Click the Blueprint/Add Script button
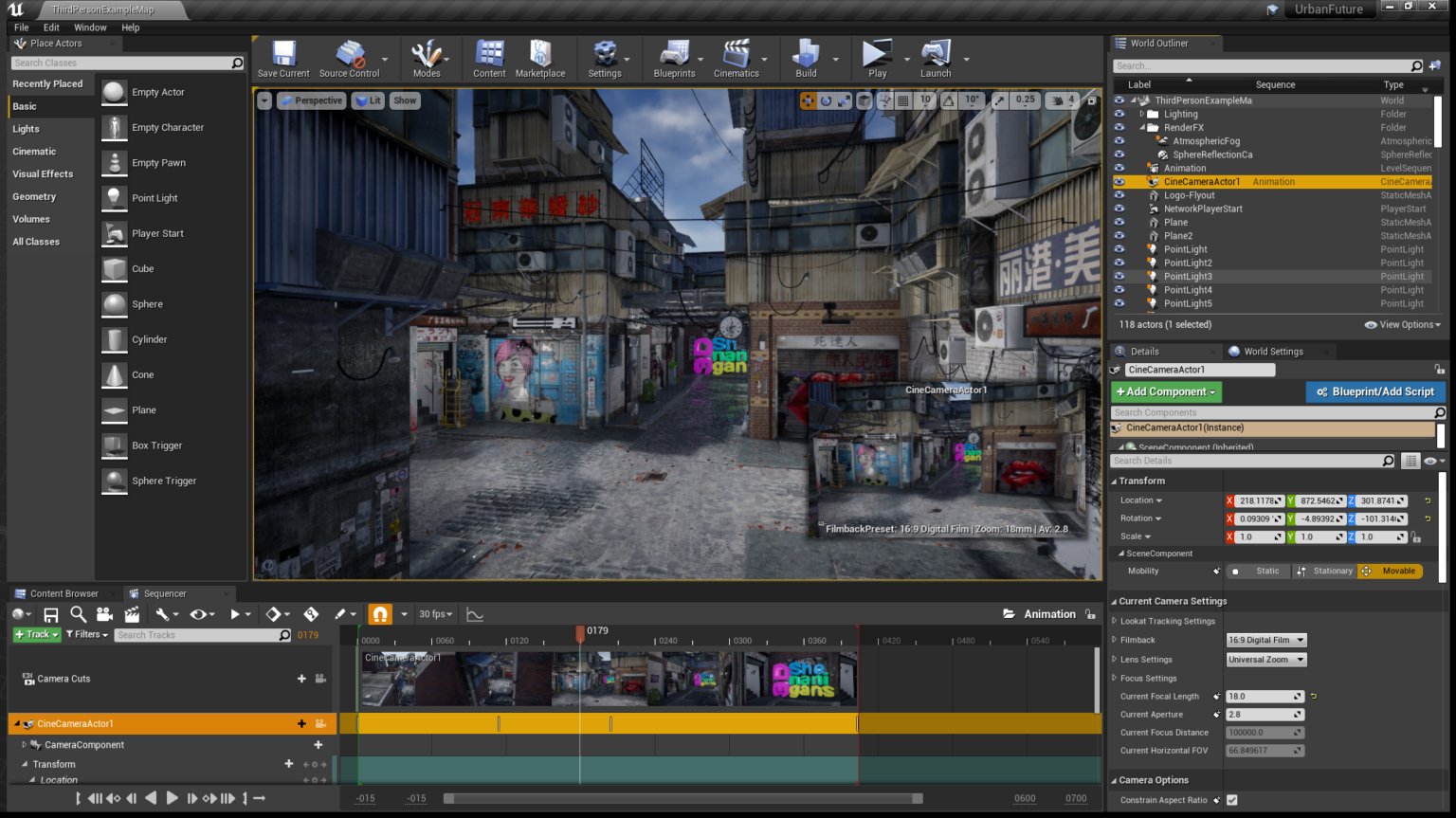 1374,391
